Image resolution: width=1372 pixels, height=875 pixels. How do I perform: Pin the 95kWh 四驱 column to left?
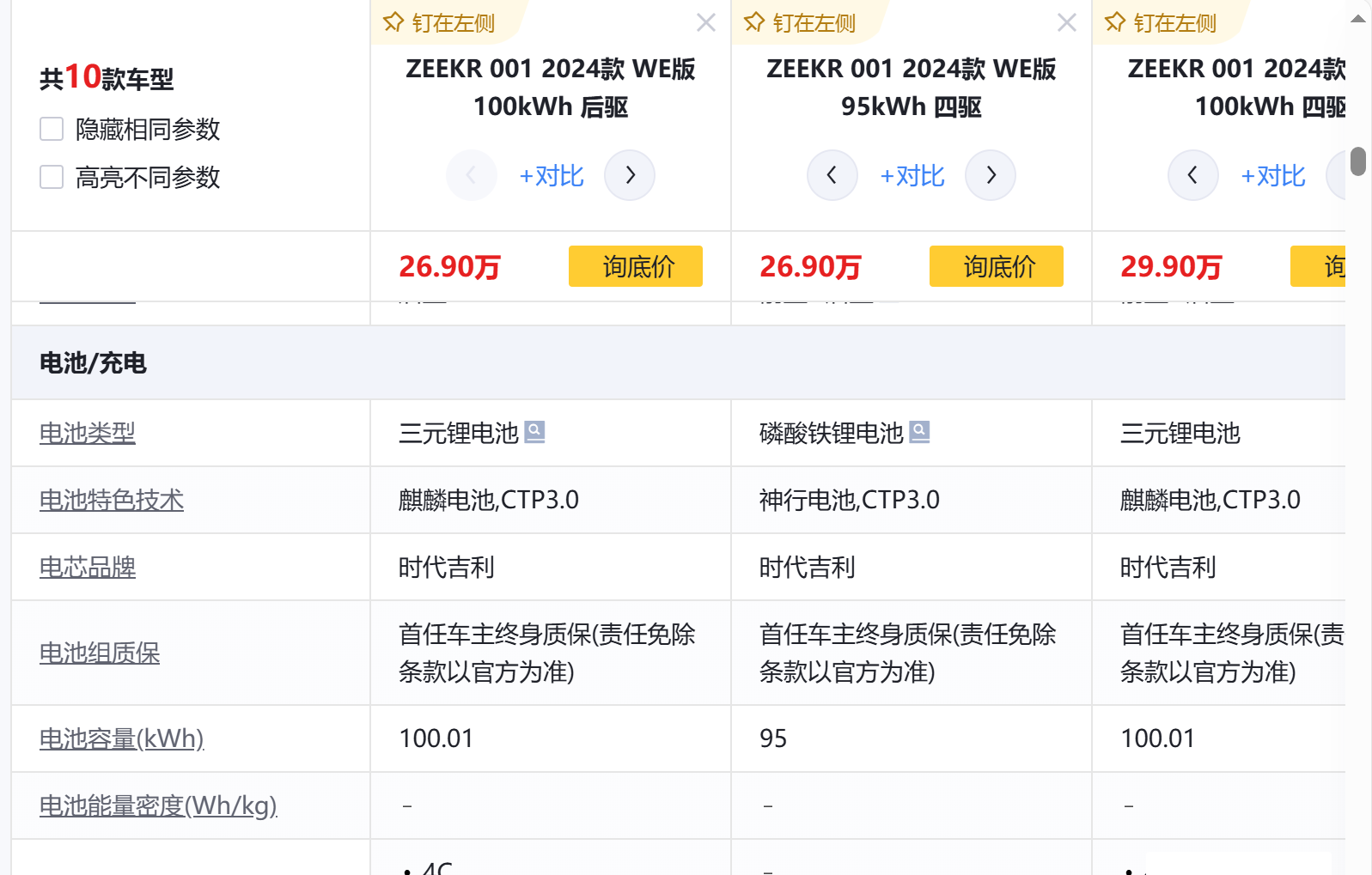pos(800,23)
